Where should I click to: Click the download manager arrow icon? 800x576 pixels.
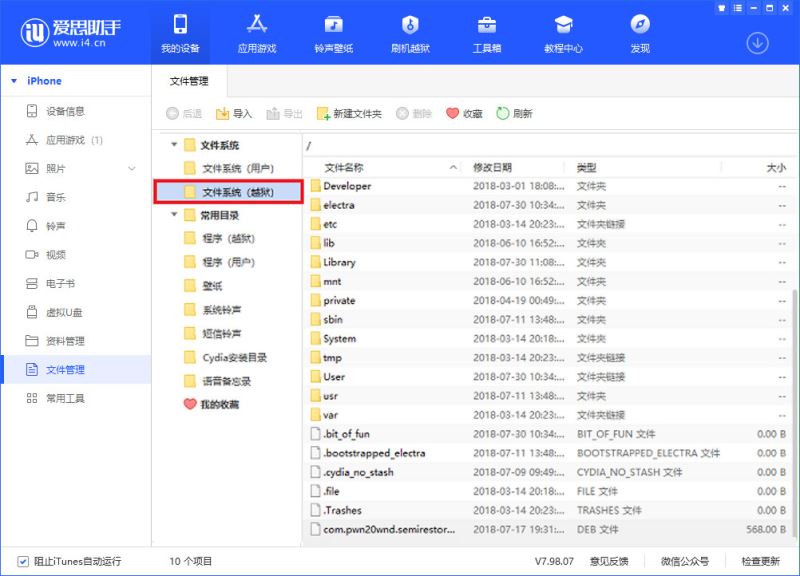coord(758,43)
